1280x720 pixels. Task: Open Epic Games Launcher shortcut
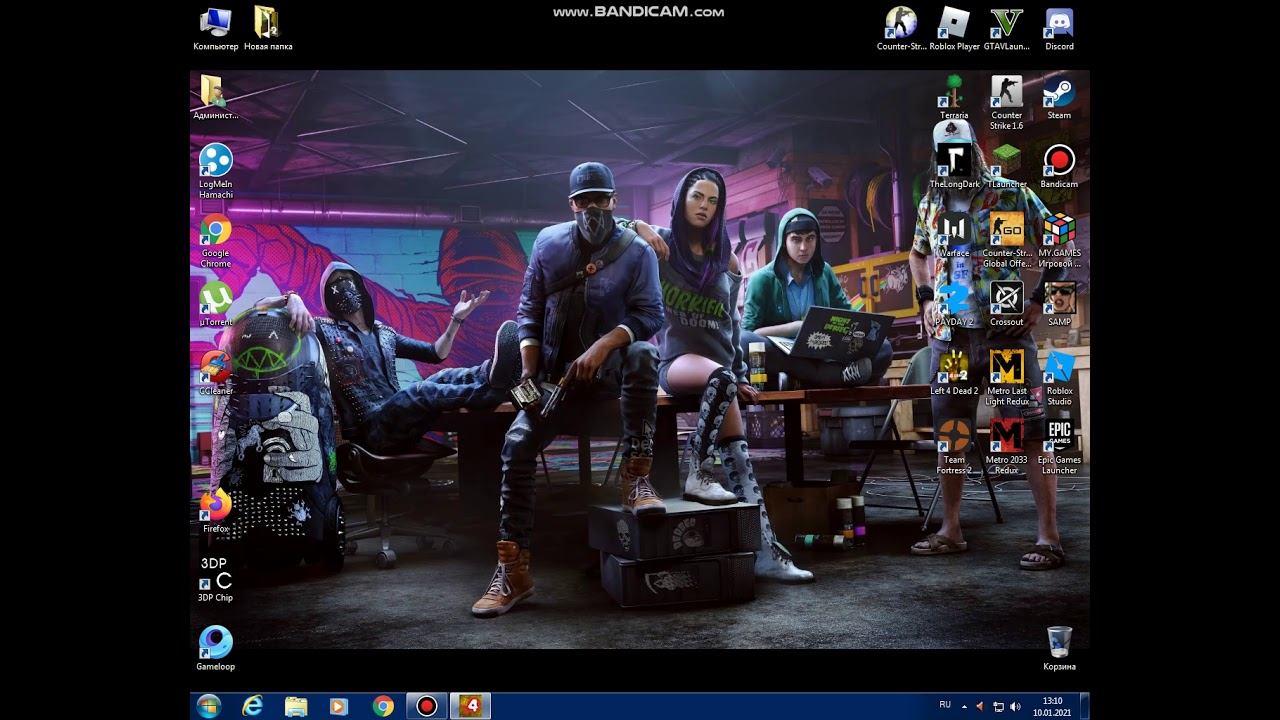coord(1059,447)
